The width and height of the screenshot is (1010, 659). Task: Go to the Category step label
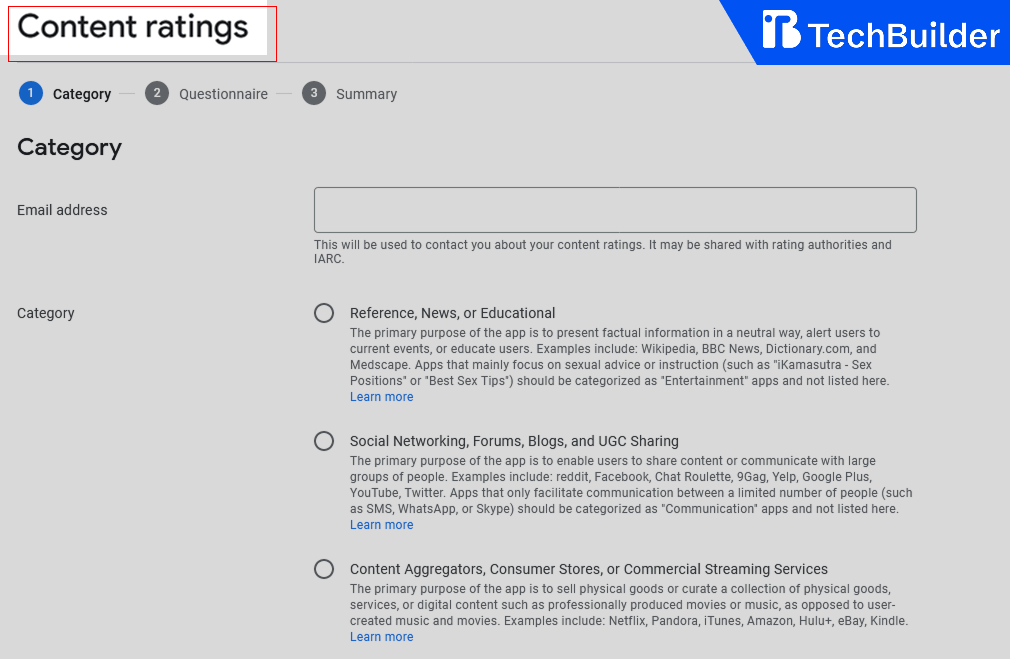(x=82, y=94)
